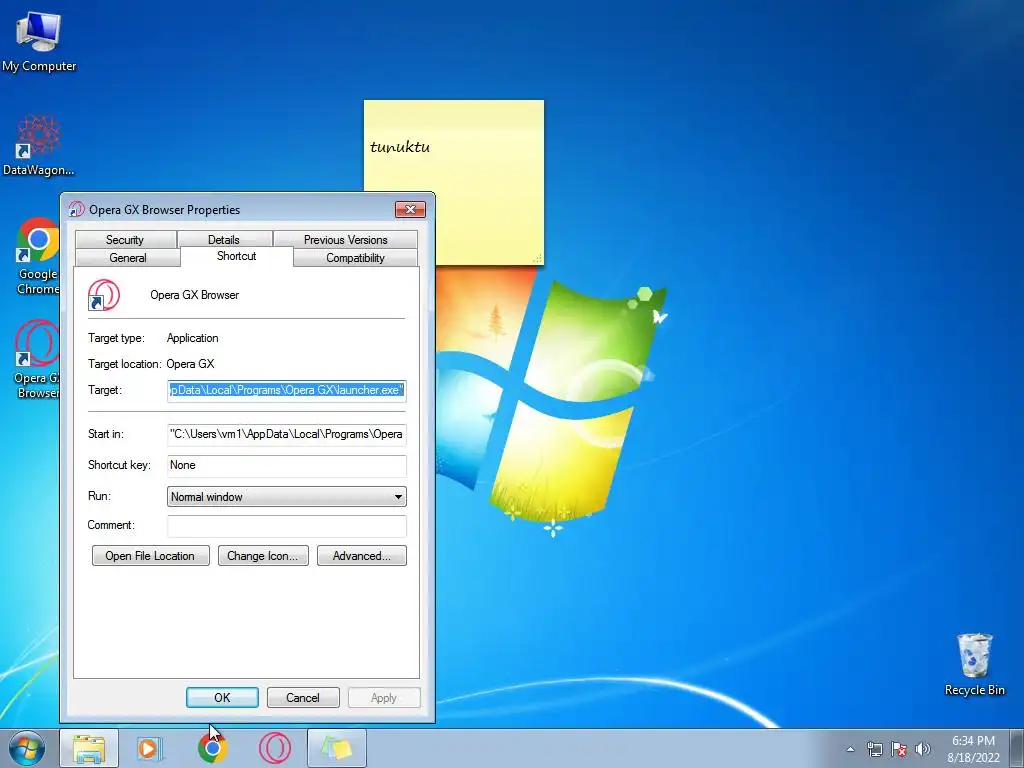Click the Change Icon button
1024x768 pixels.
[x=263, y=556]
